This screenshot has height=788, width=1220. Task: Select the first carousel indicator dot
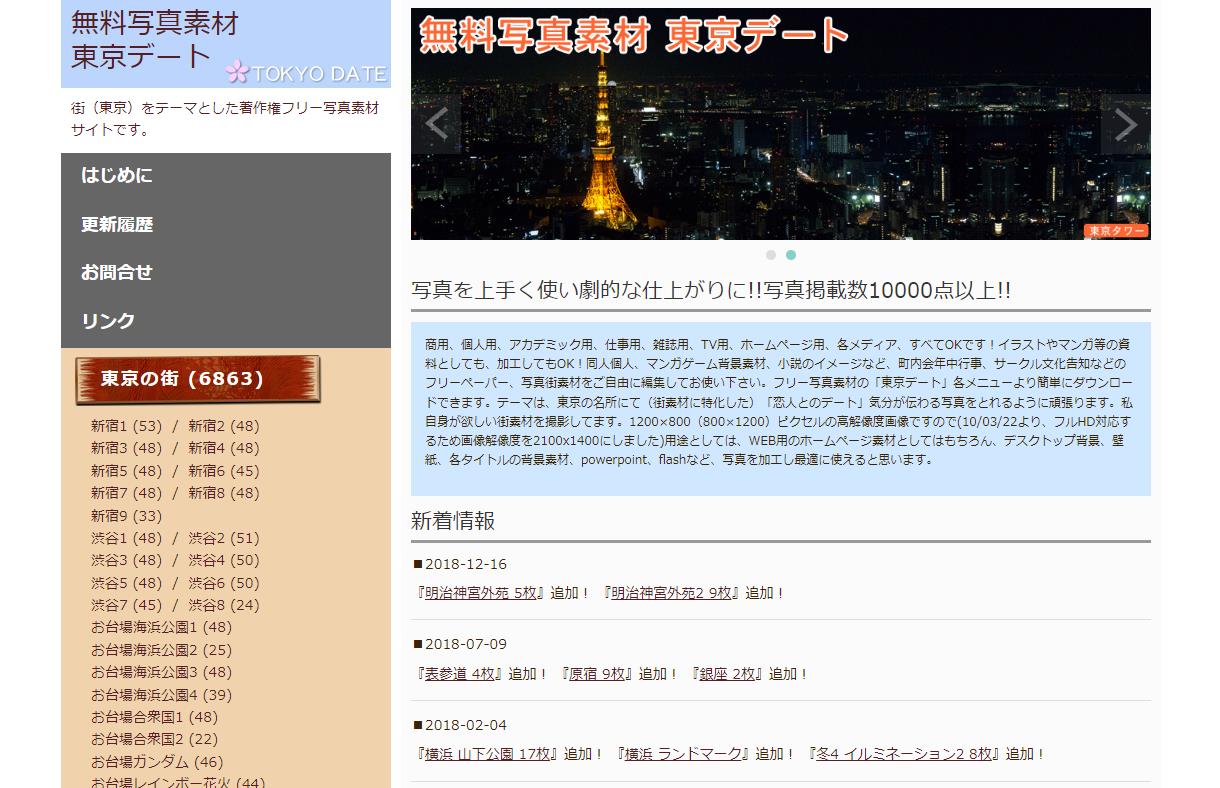coord(771,255)
